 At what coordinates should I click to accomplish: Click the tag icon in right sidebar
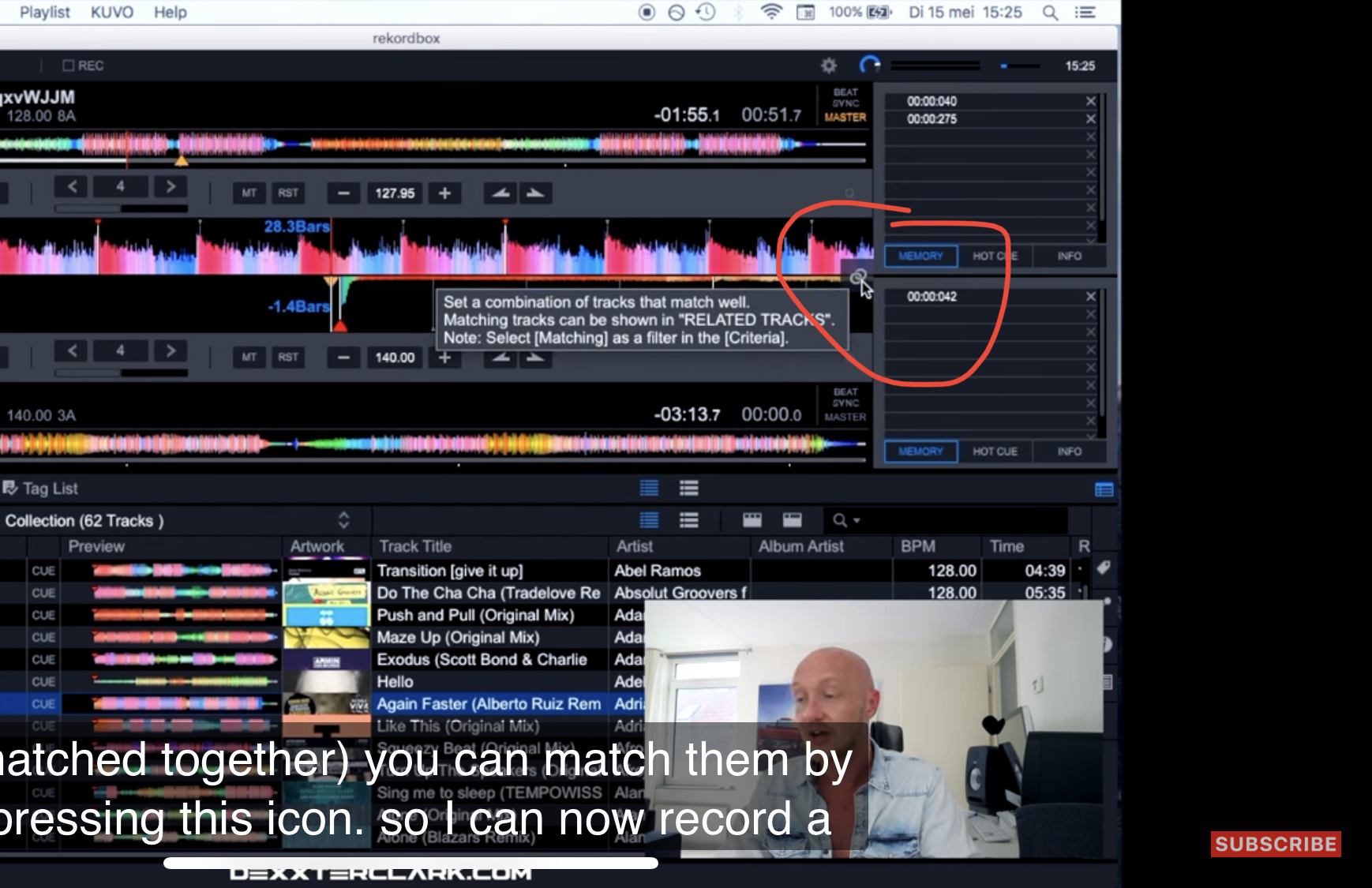point(1104,568)
